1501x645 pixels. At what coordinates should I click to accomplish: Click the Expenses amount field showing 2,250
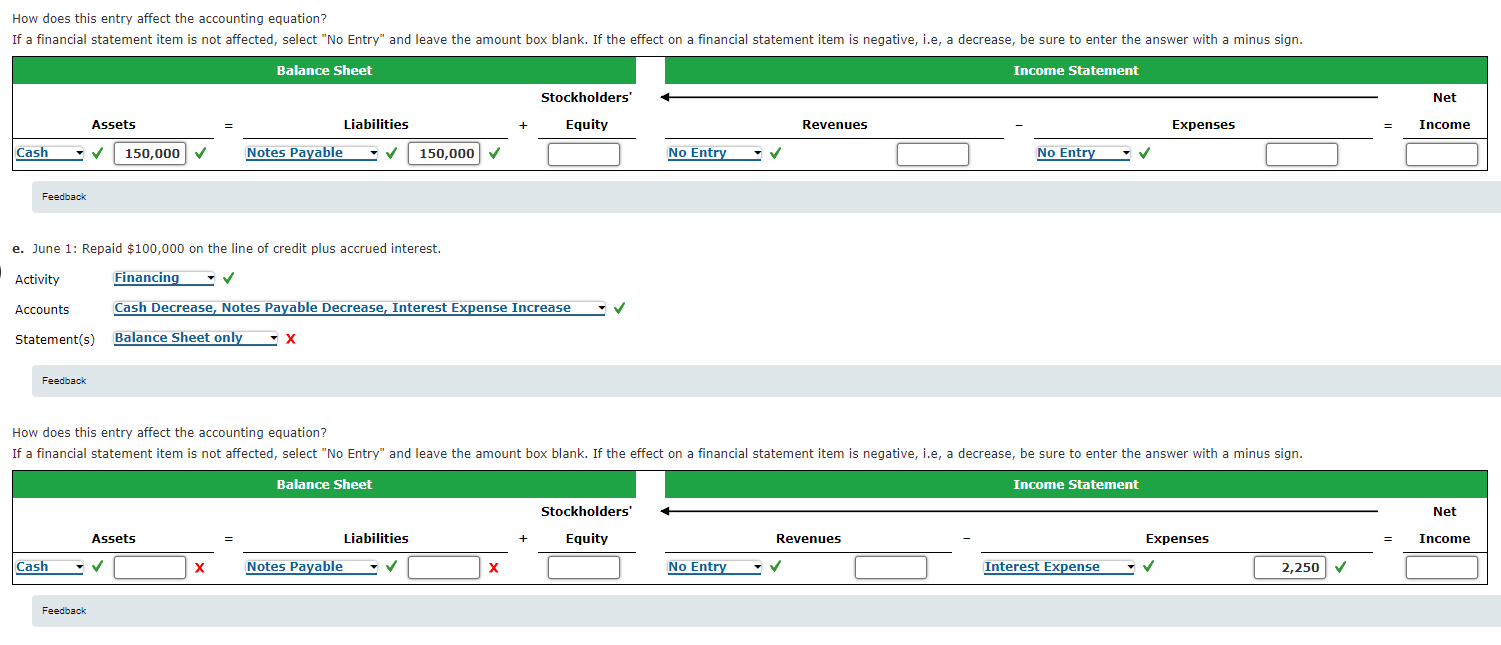click(1290, 568)
